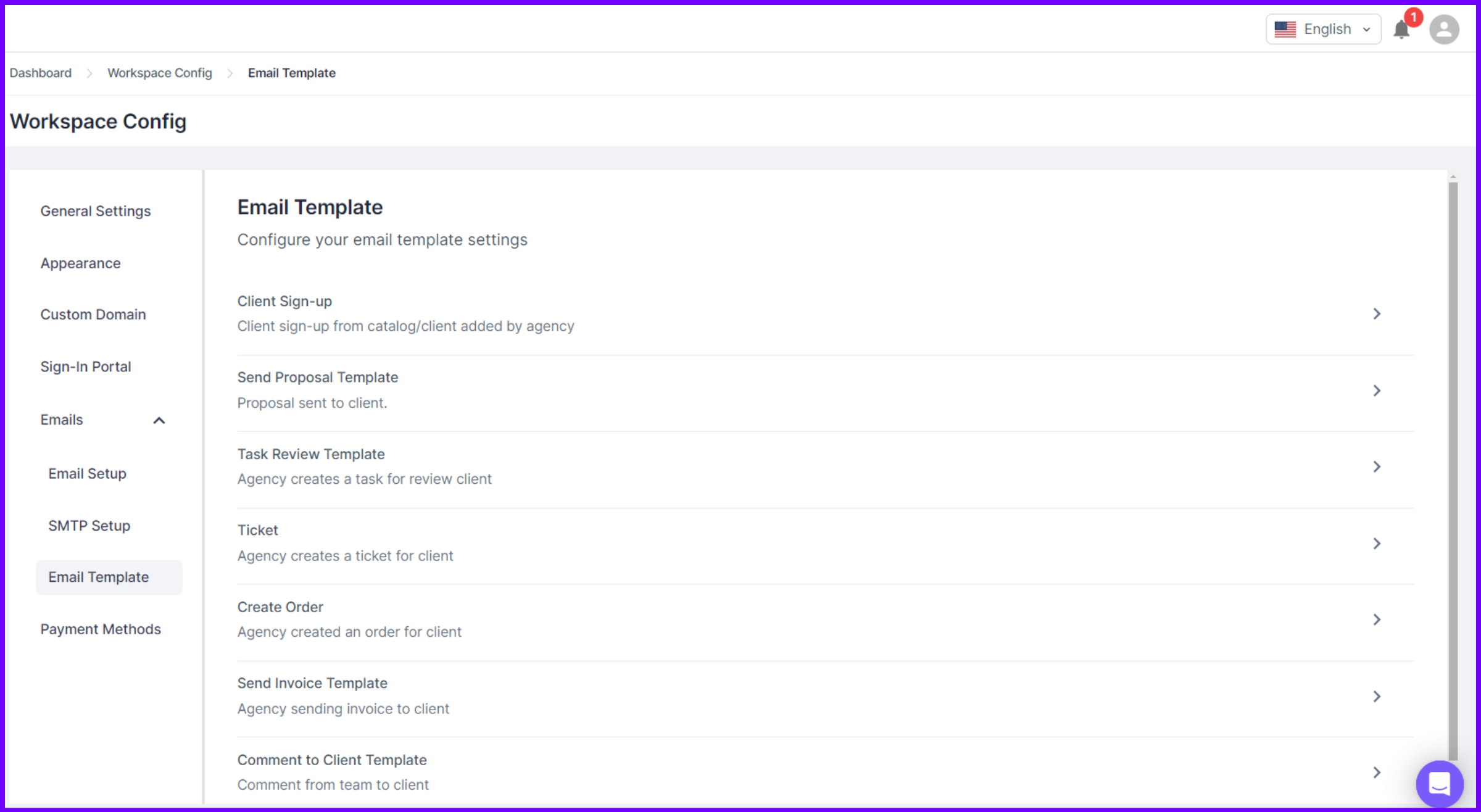Open the Ticket template chevron

pyautogui.click(x=1378, y=543)
